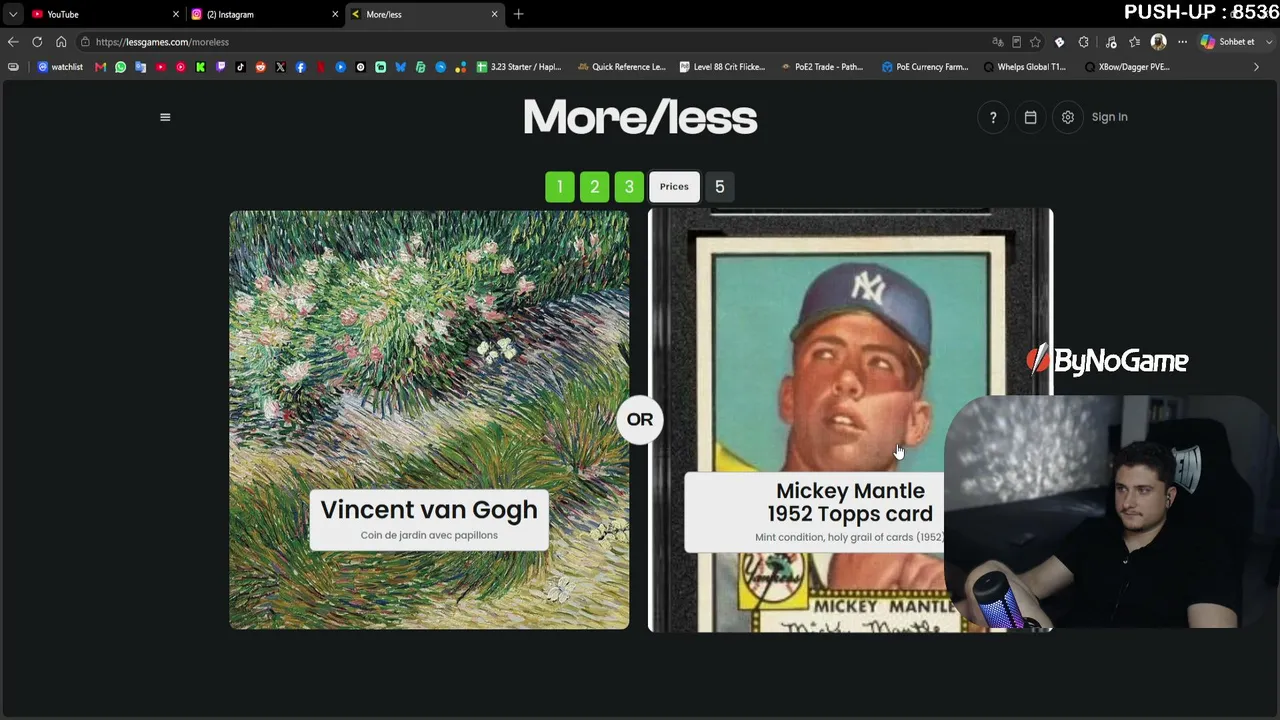1280x720 pixels.
Task: Select round 2 indicator
Action: coord(594,187)
